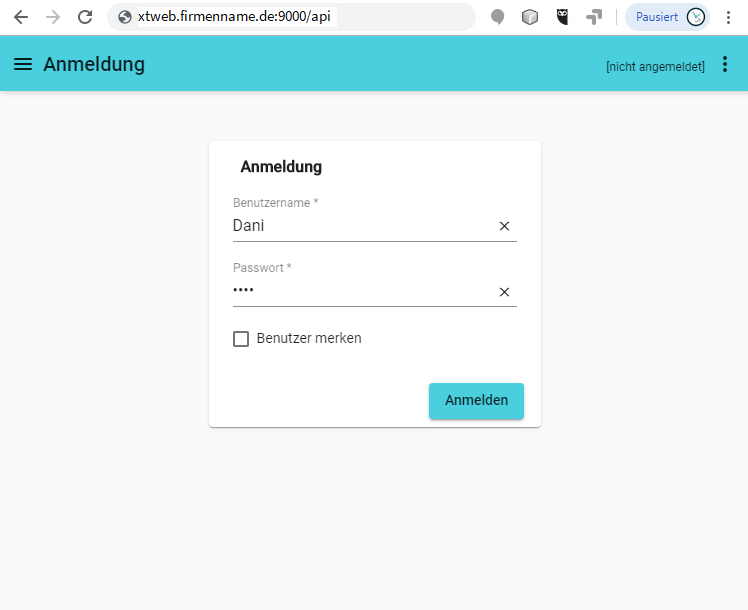Go back using the browser back arrow

point(21,17)
